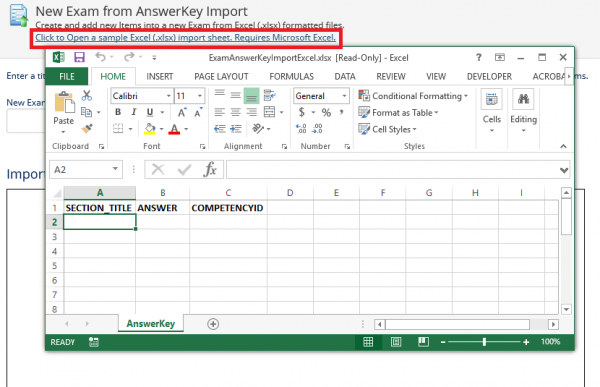Expand the formula bar chevron

(564, 170)
